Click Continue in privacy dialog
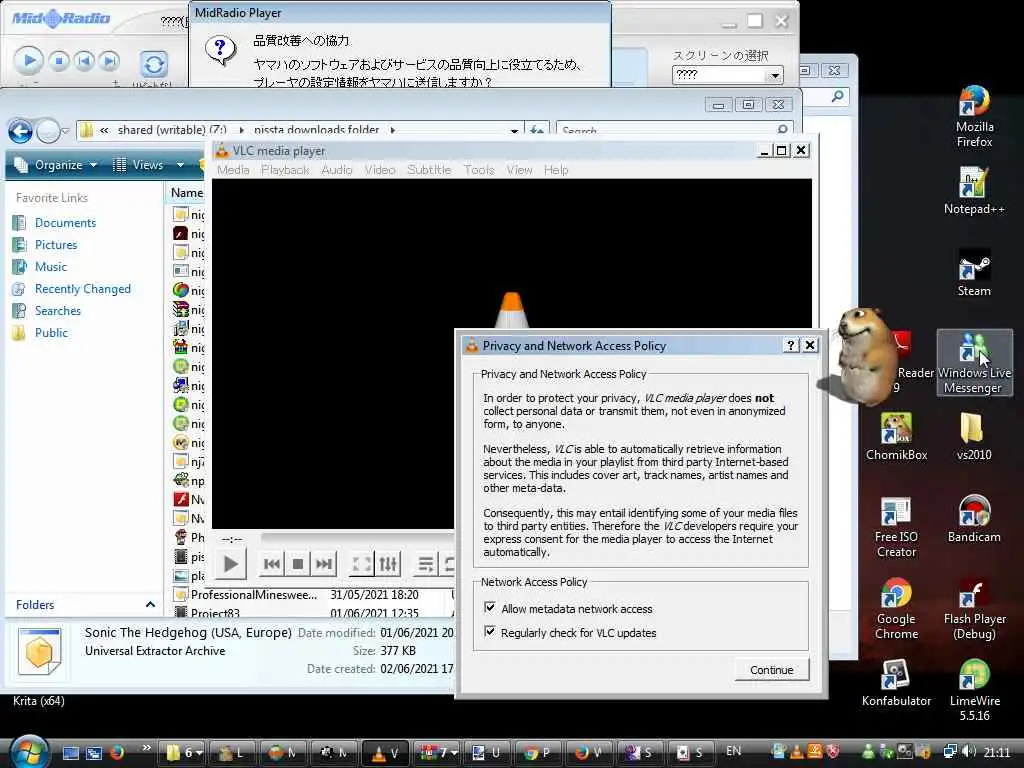 pos(771,670)
